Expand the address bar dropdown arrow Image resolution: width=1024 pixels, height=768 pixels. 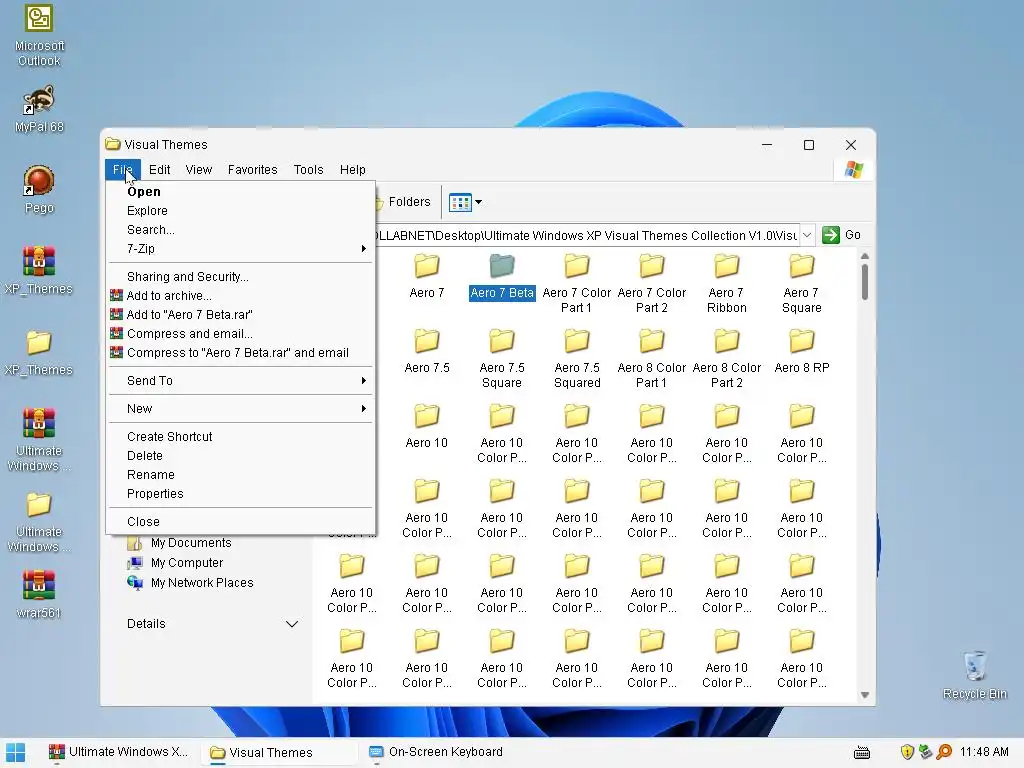[807, 235]
